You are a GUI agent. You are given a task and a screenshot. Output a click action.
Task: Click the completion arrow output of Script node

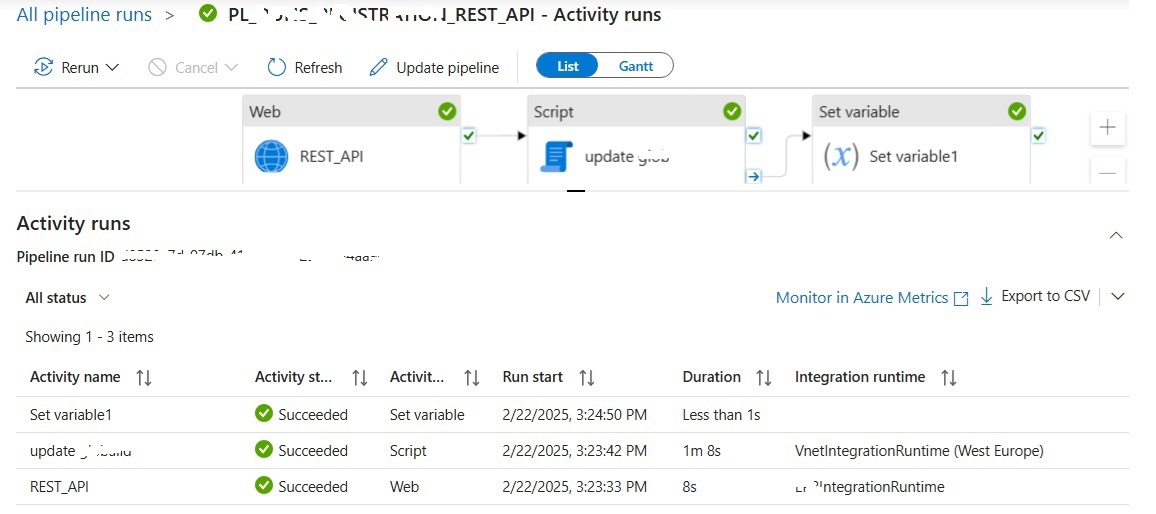[x=753, y=176]
